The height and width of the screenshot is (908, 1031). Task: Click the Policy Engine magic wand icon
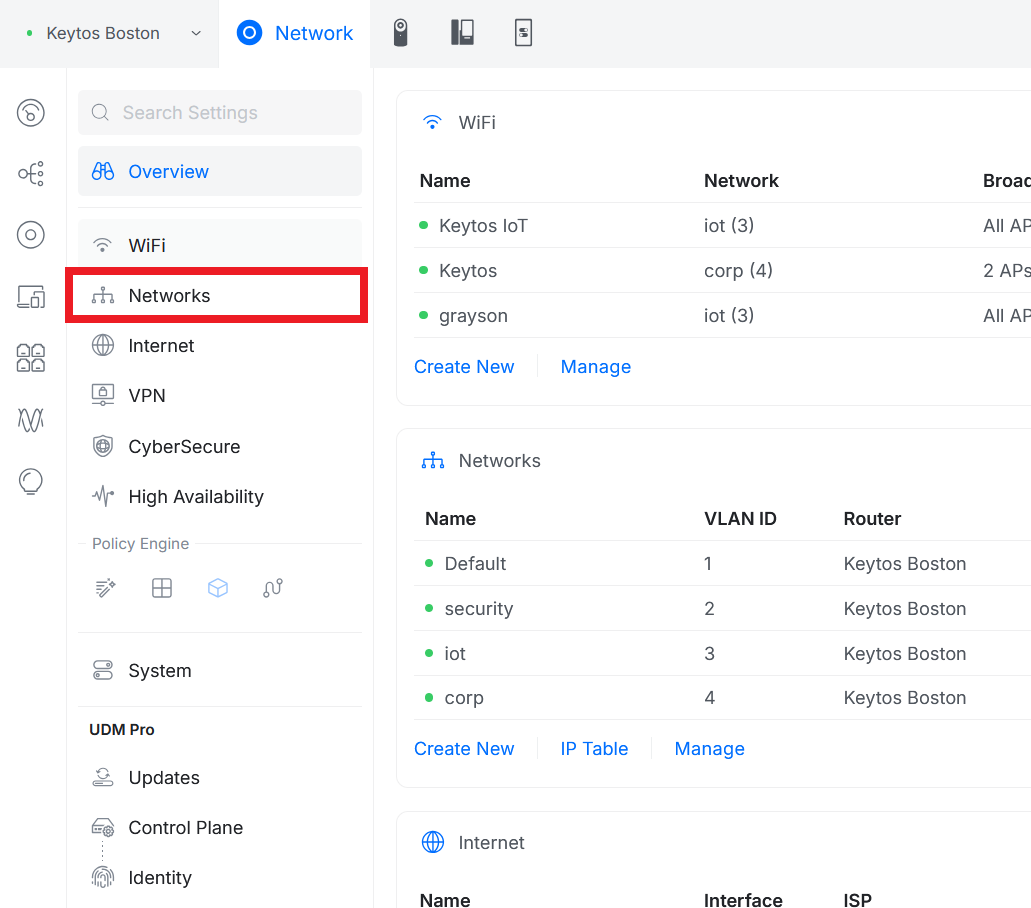(x=106, y=588)
